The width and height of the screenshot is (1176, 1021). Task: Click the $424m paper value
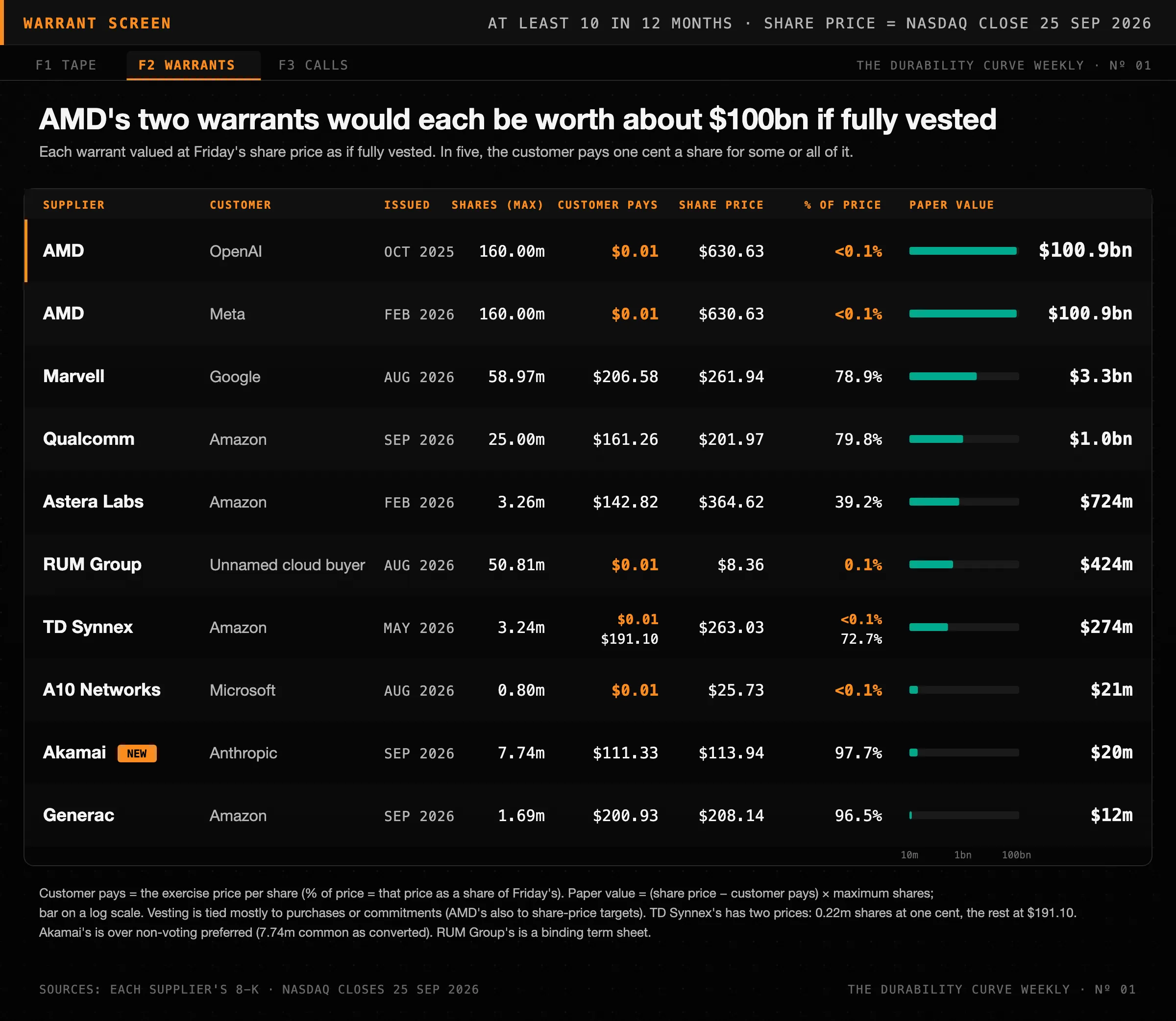coord(1106,564)
